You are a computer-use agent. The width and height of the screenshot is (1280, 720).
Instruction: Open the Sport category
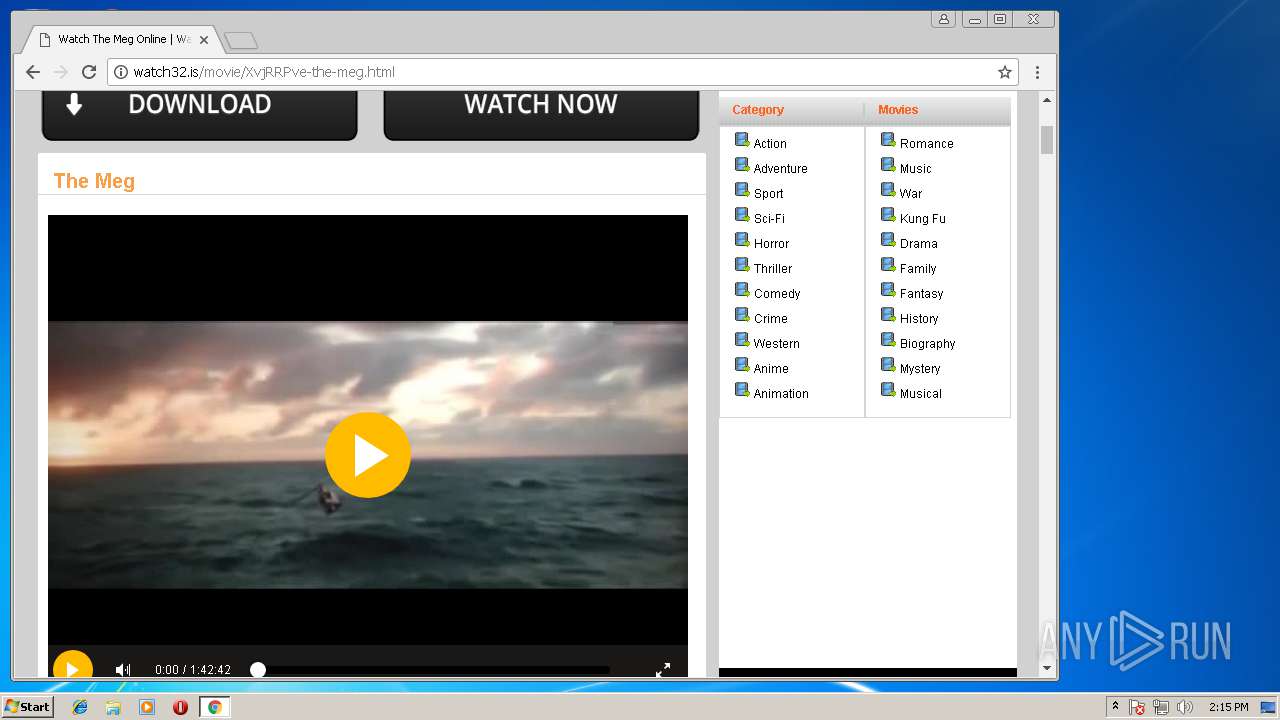768,194
